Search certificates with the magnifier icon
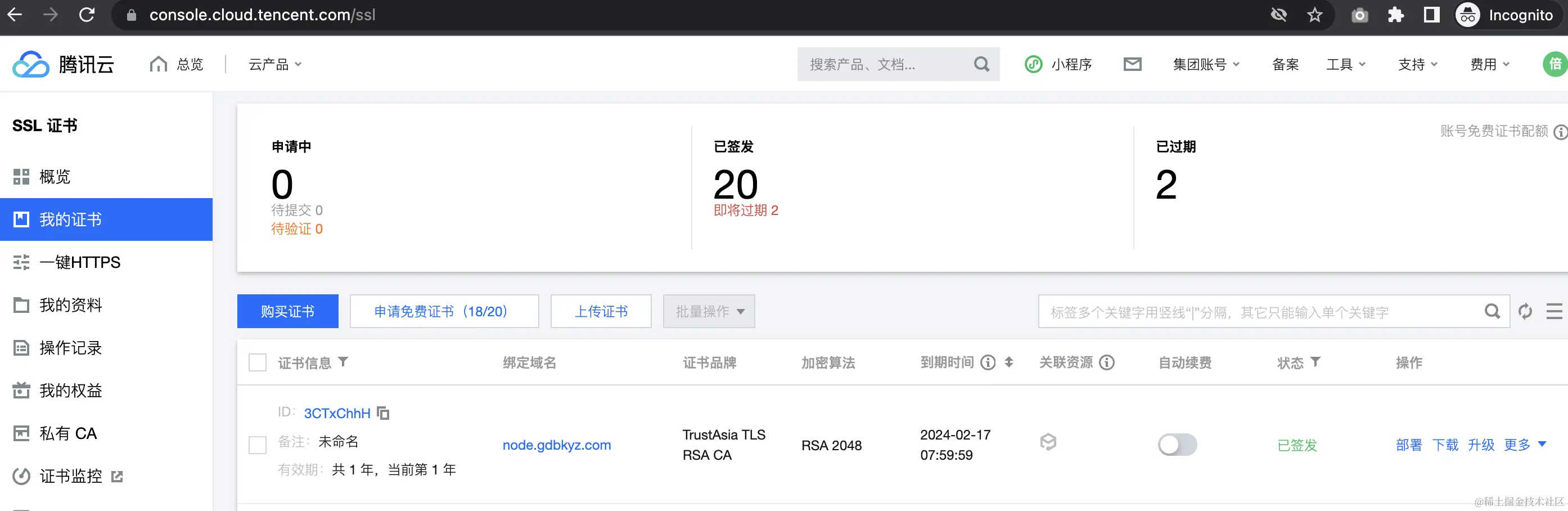Image resolution: width=1568 pixels, height=511 pixels. (x=1492, y=311)
